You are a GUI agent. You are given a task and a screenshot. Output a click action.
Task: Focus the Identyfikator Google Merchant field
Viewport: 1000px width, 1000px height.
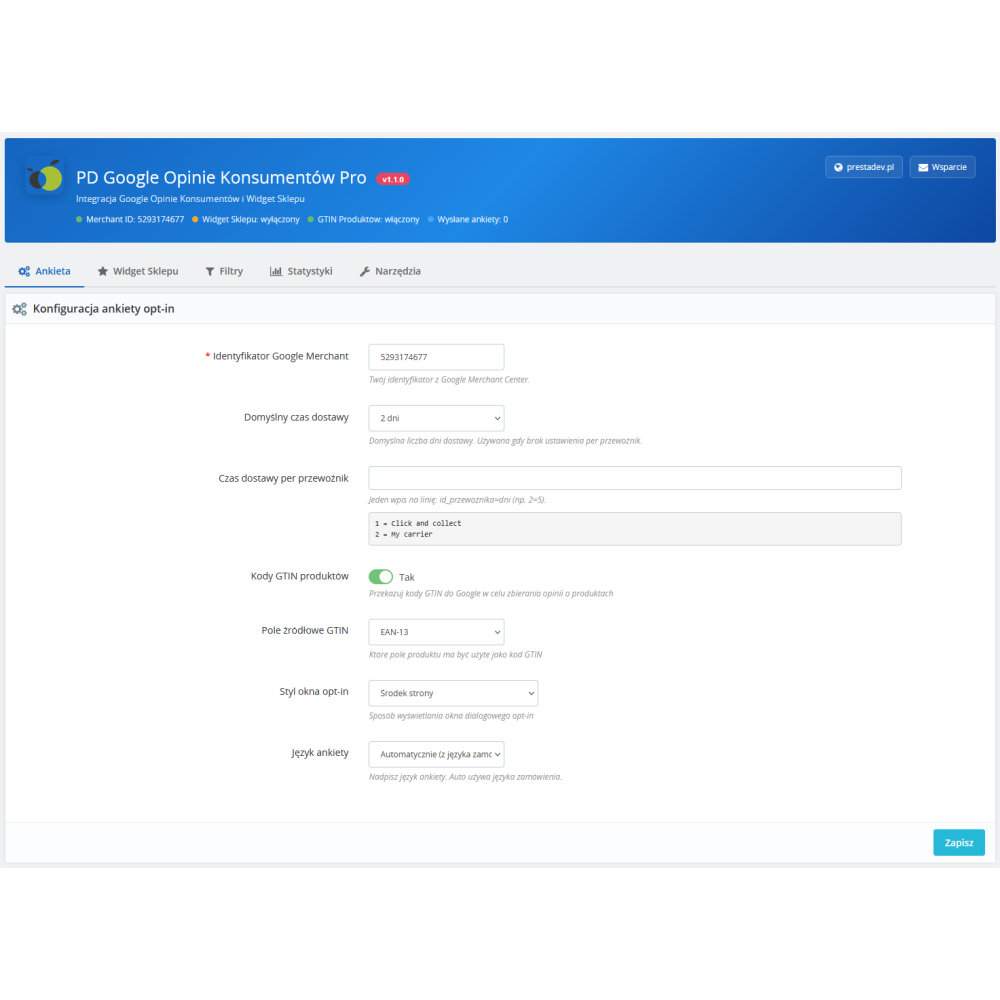point(436,357)
